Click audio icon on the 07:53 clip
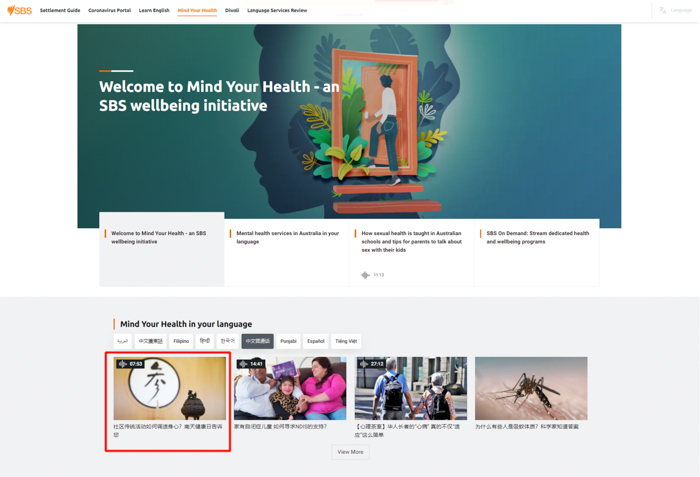 click(x=122, y=364)
